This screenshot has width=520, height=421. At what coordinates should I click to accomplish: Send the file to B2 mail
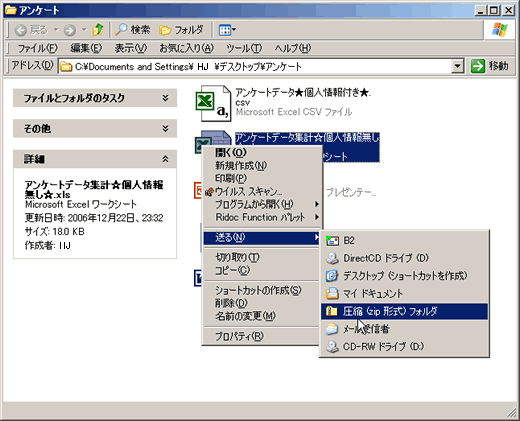point(404,240)
